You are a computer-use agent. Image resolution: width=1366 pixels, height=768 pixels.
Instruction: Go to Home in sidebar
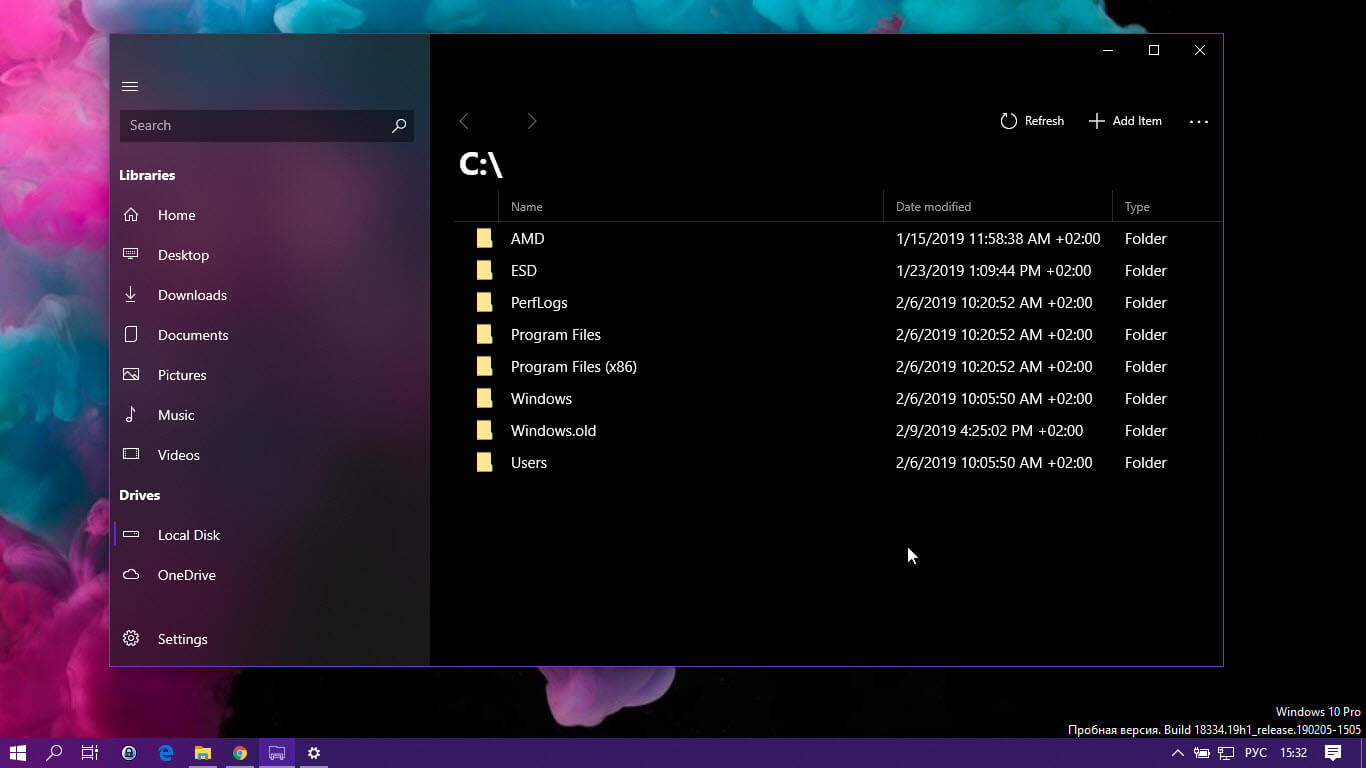tap(176, 215)
